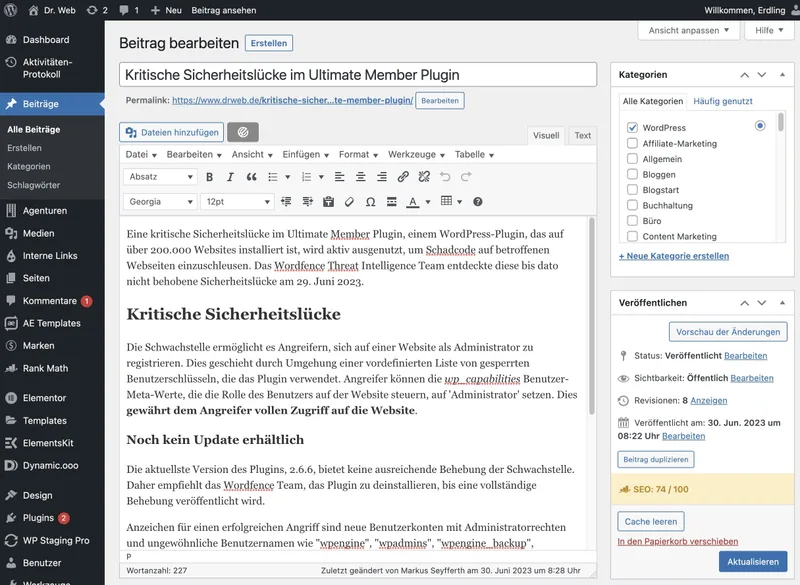This screenshot has height=585, width=800.
Task: Remove link with unlink icon
Action: click(424, 177)
